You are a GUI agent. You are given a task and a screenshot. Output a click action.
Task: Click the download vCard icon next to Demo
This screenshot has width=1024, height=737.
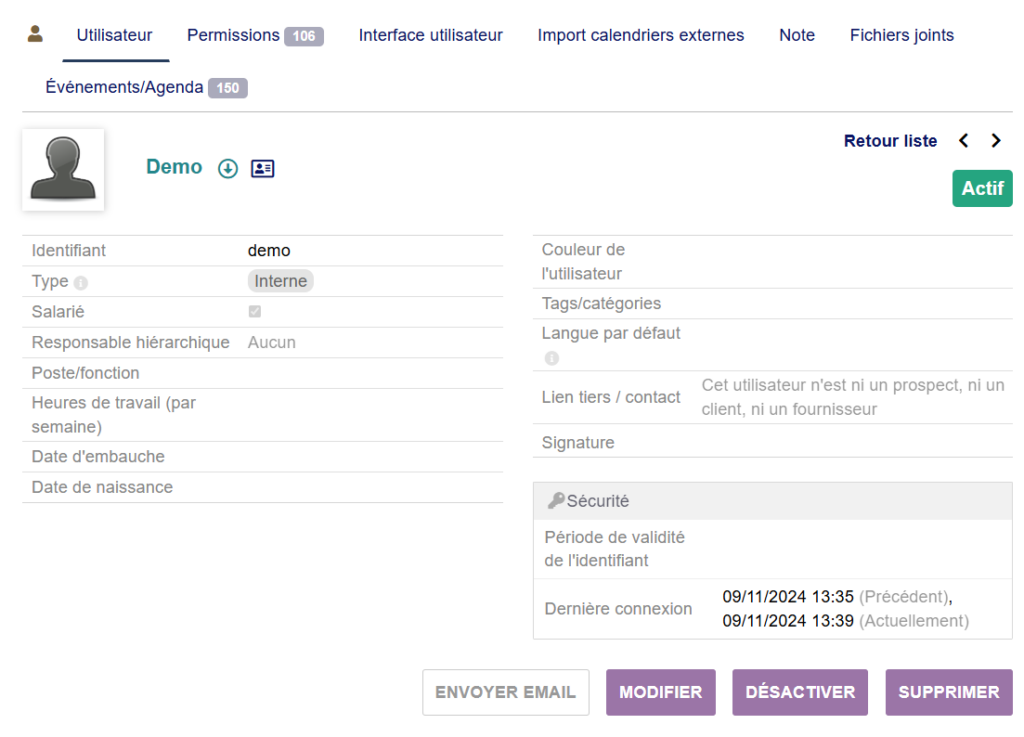pos(228,169)
